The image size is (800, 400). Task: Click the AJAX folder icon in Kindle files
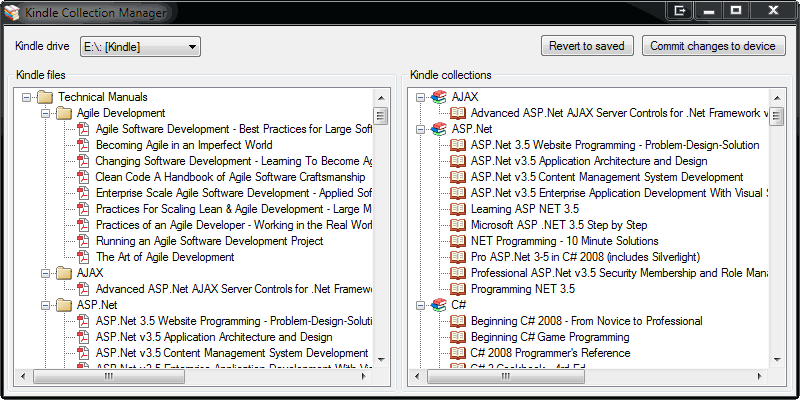64,273
